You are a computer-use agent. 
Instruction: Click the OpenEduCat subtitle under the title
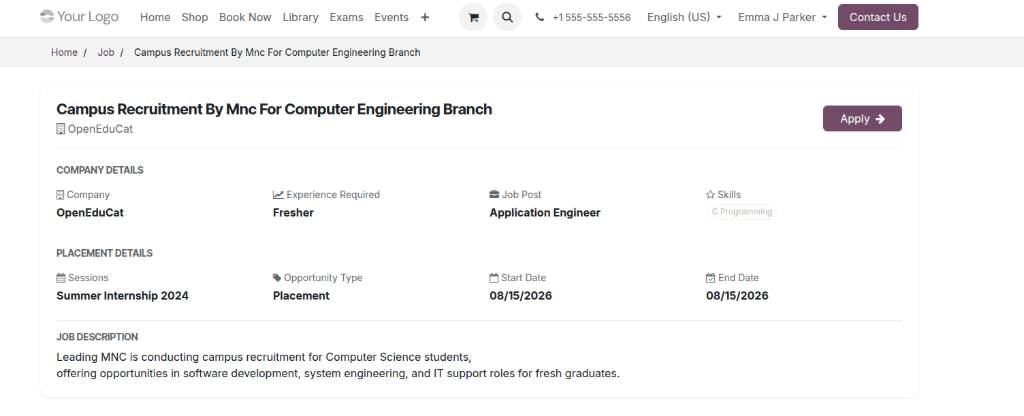101,129
